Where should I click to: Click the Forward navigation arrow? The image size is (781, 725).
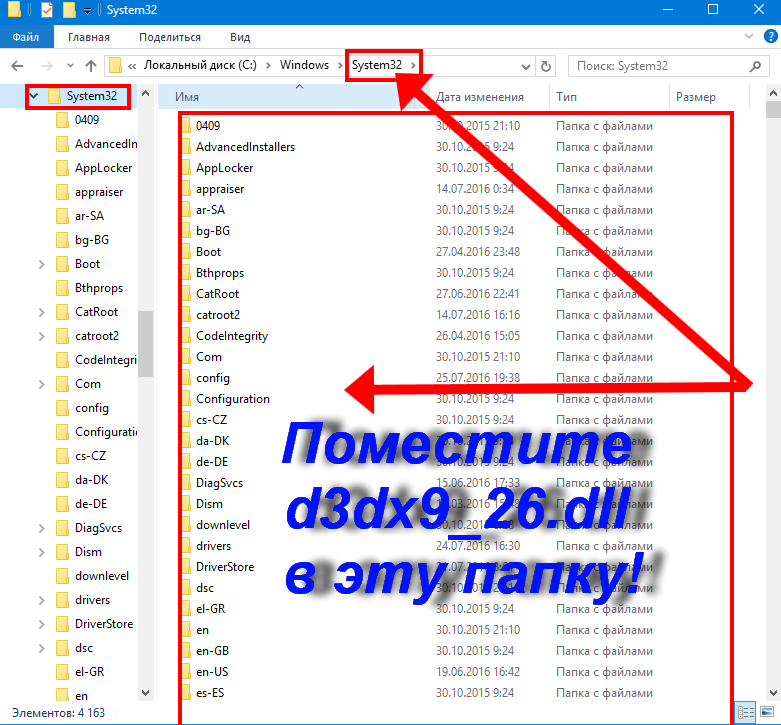point(44,66)
